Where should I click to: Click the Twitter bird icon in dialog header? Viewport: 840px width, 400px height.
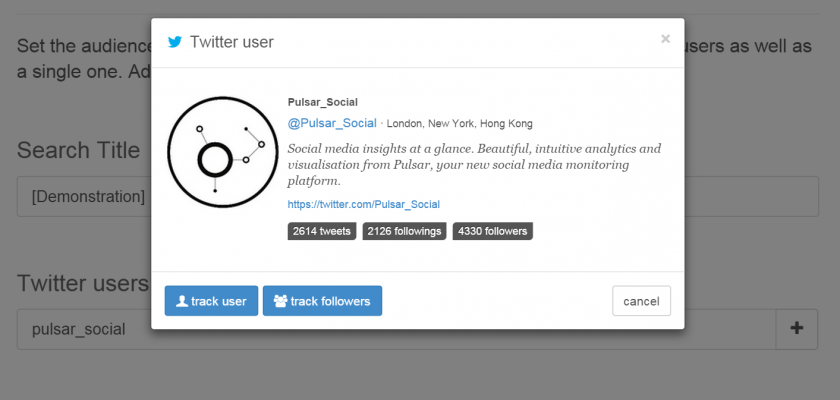[175, 42]
